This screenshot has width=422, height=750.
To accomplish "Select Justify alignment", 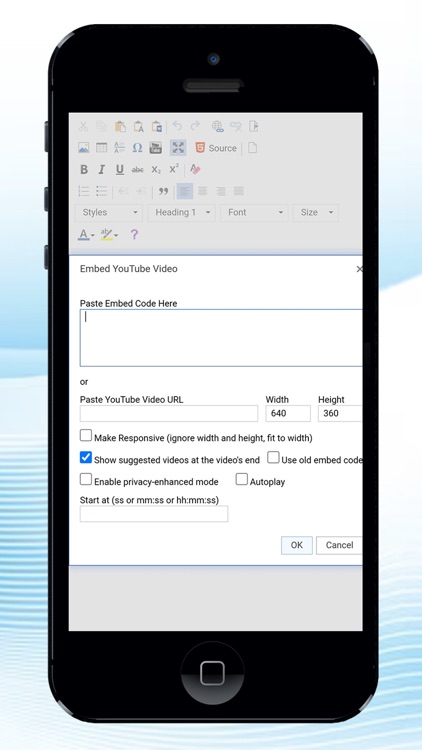I will click(238, 191).
